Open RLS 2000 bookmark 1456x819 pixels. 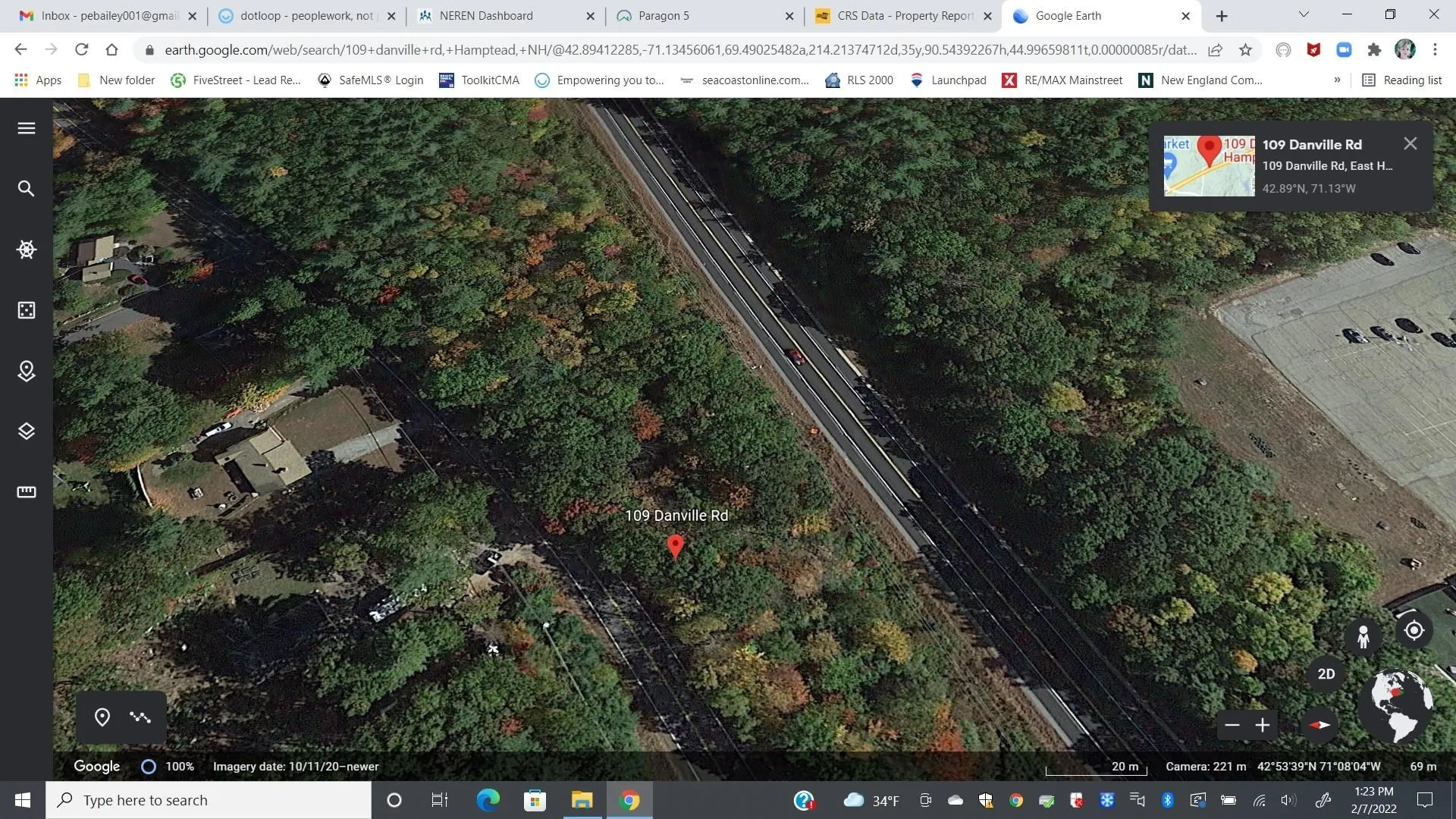pyautogui.click(x=859, y=80)
